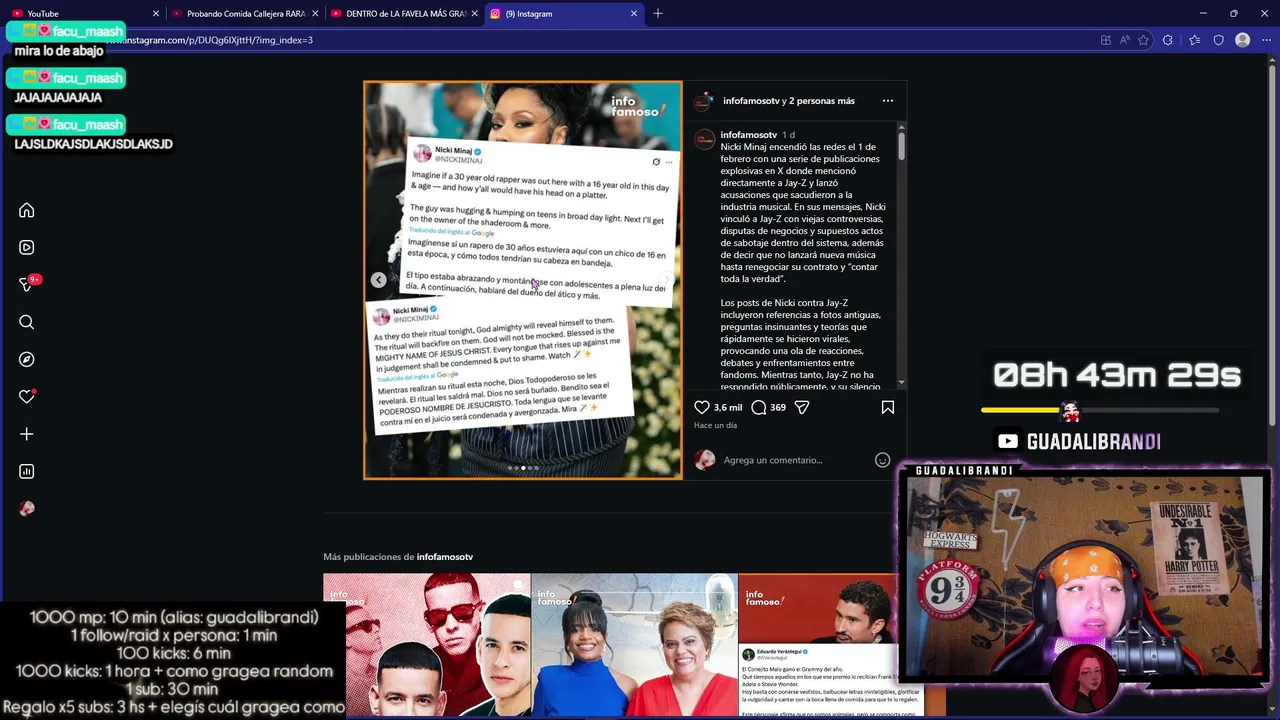Open Messages icon with 9+ badge

coord(27,284)
